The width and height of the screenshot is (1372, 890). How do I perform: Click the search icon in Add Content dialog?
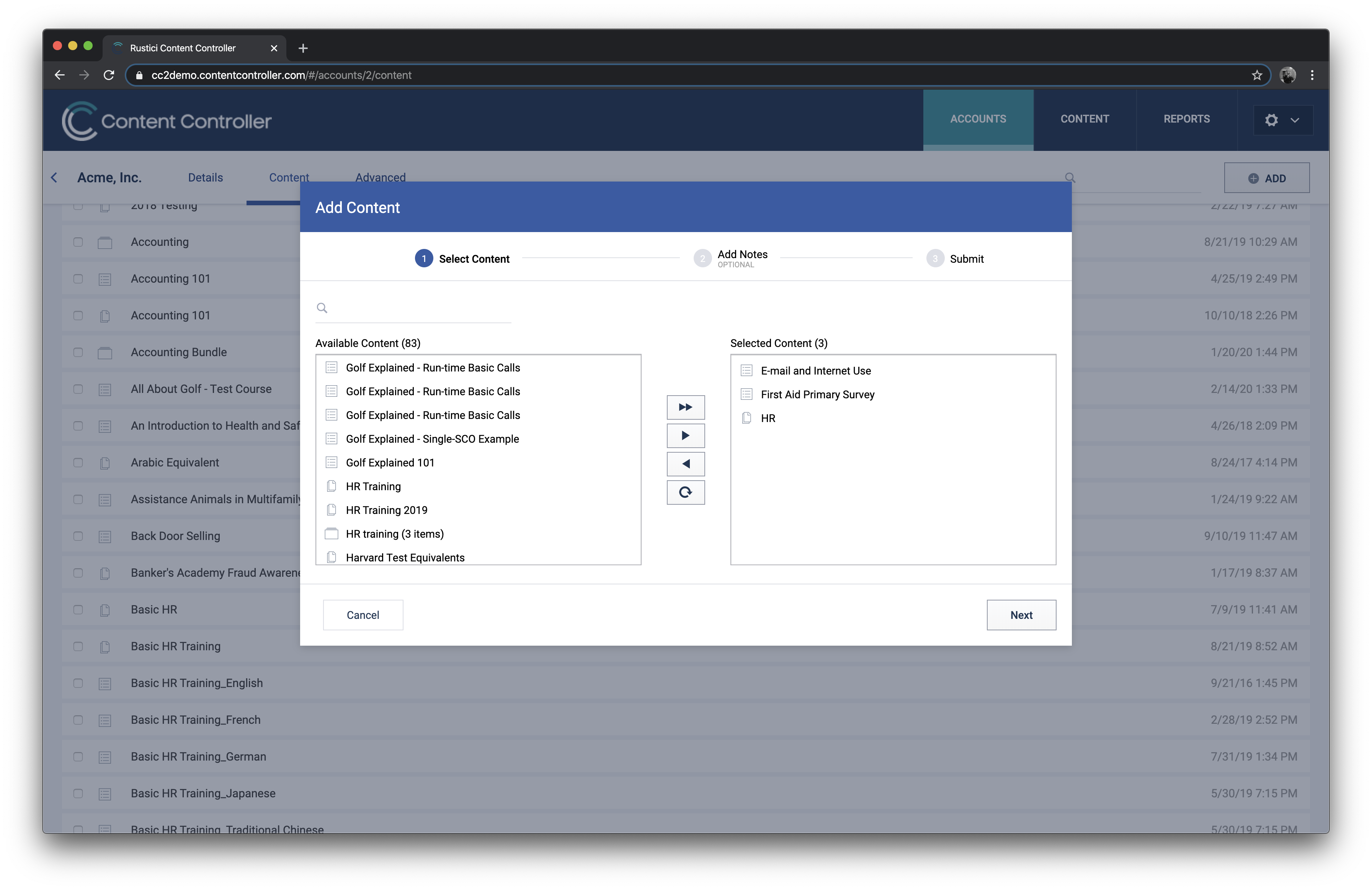[x=322, y=308]
